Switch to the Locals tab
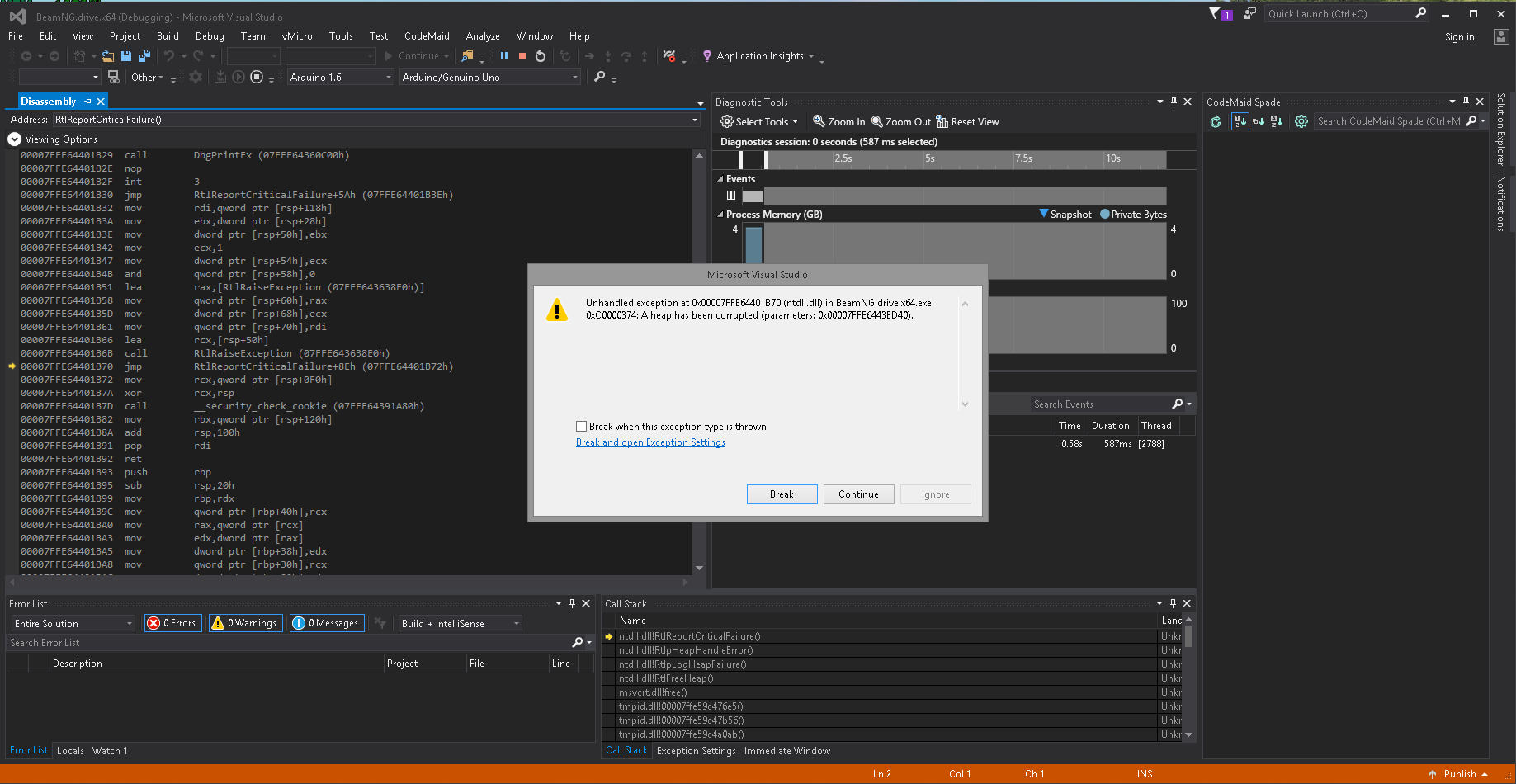 point(70,751)
